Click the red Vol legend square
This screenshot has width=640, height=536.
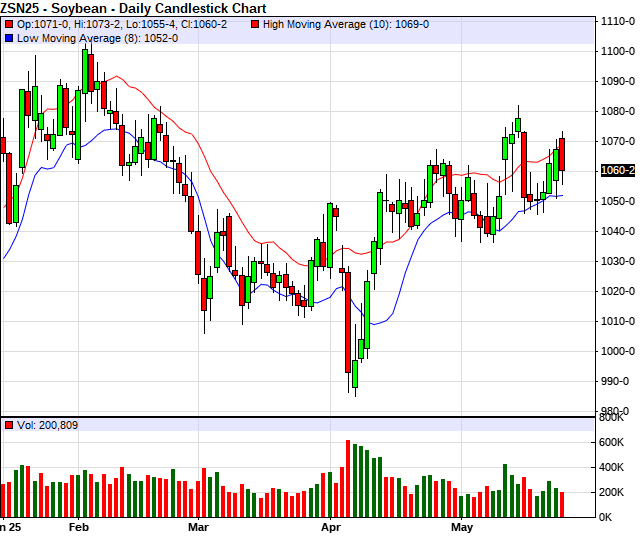[x=9, y=425]
